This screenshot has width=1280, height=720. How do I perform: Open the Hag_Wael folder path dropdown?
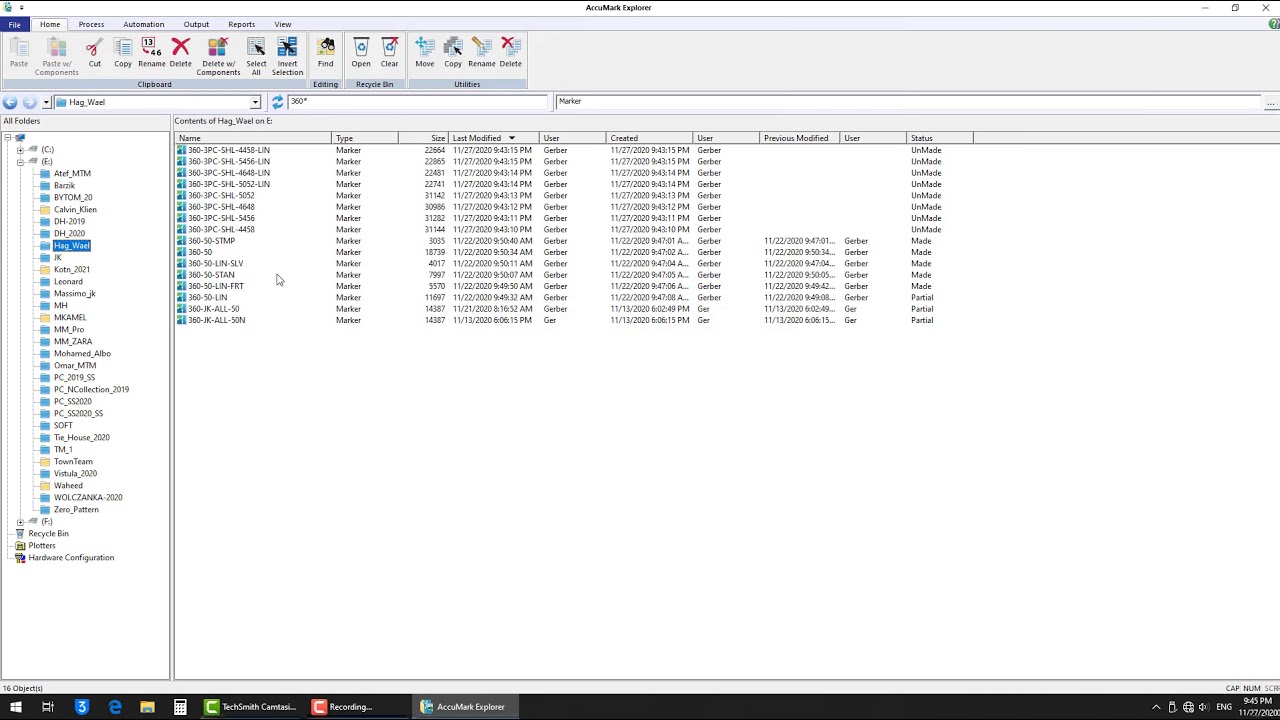click(255, 102)
